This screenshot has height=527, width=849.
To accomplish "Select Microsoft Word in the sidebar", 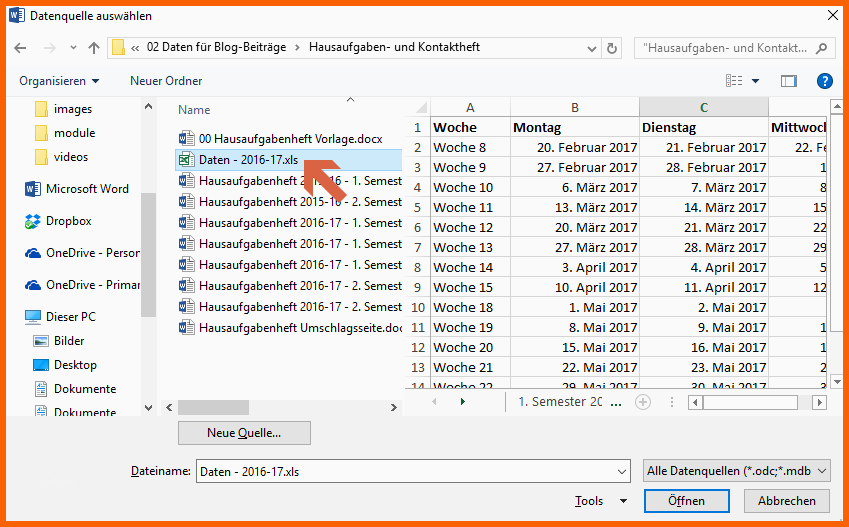I will coord(86,189).
